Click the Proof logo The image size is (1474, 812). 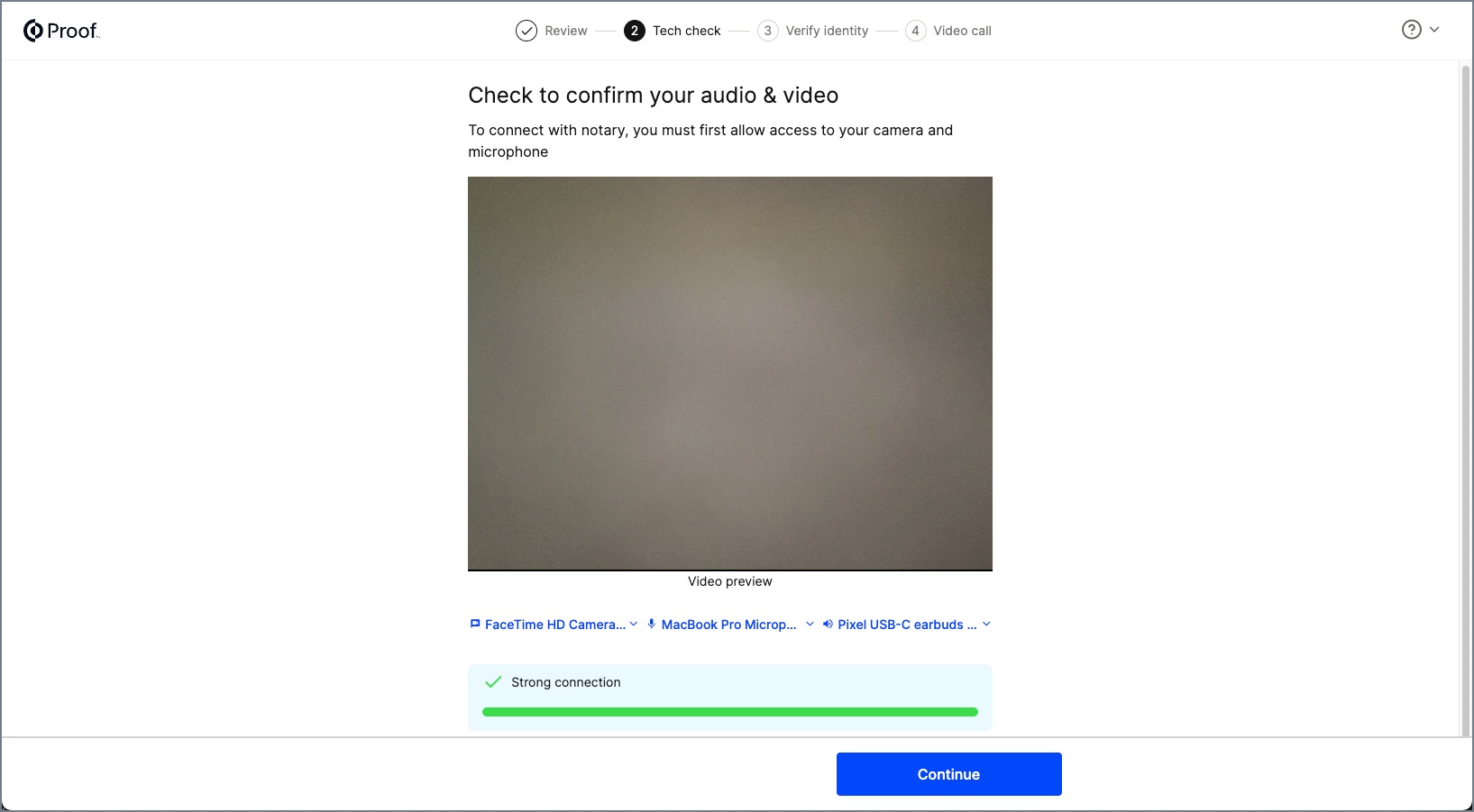(61, 31)
